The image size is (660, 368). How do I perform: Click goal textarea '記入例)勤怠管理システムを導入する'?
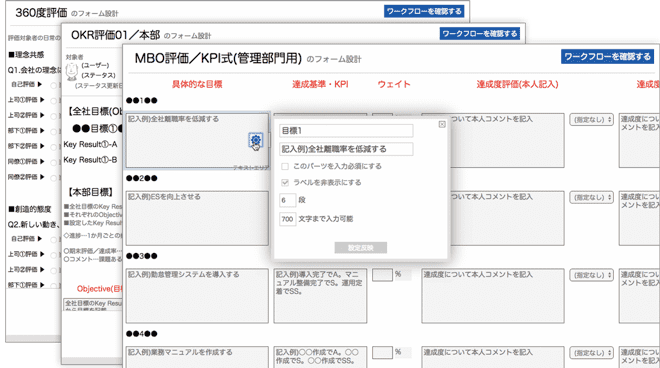click(197, 296)
